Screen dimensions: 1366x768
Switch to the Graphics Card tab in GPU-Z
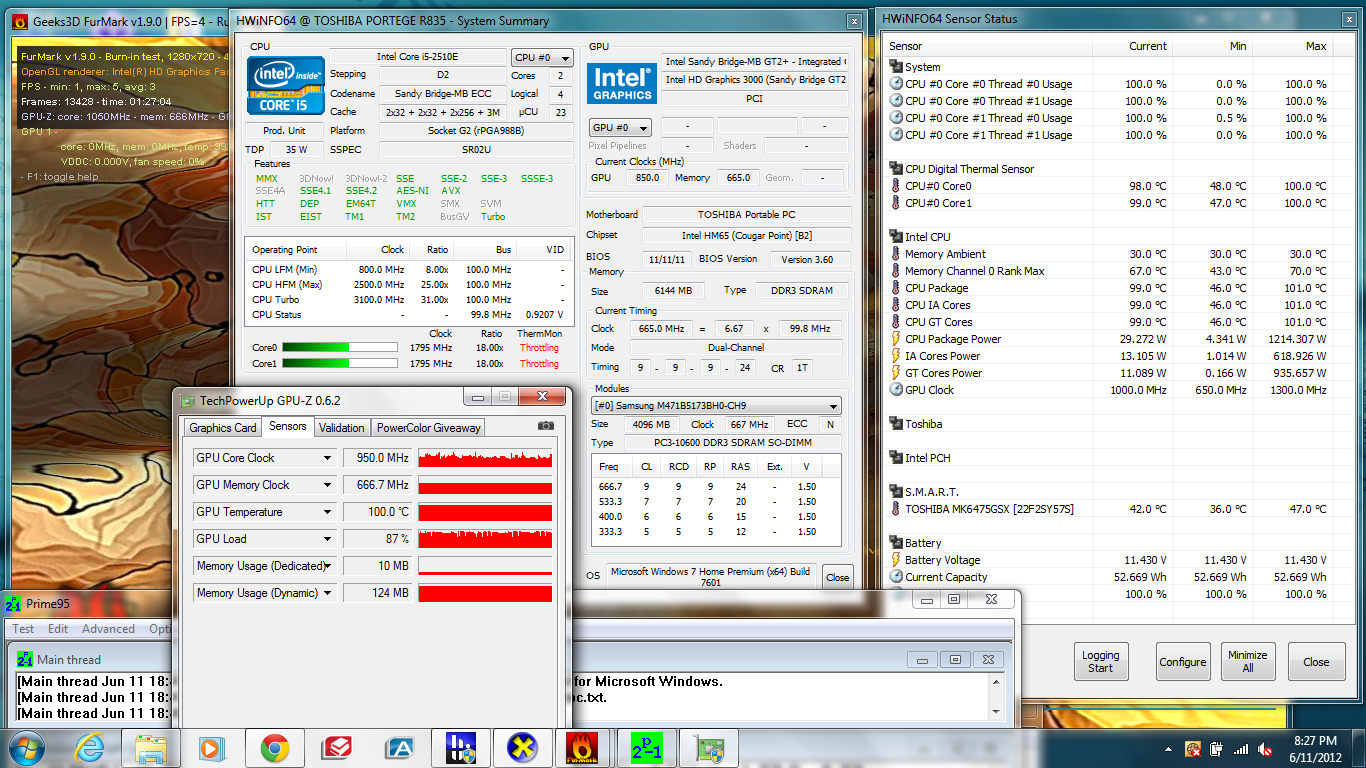click(x=223, y=428)
